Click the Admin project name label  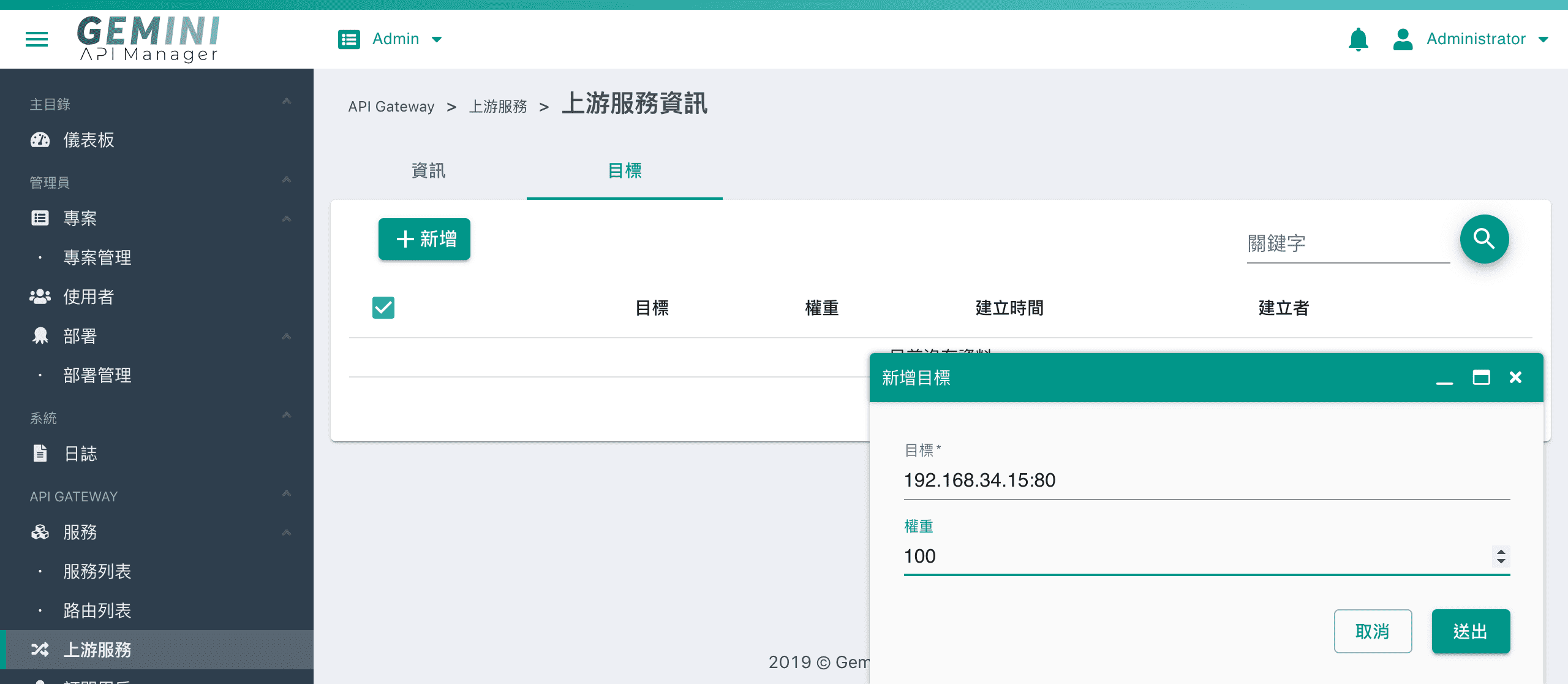tap(396, 39)
